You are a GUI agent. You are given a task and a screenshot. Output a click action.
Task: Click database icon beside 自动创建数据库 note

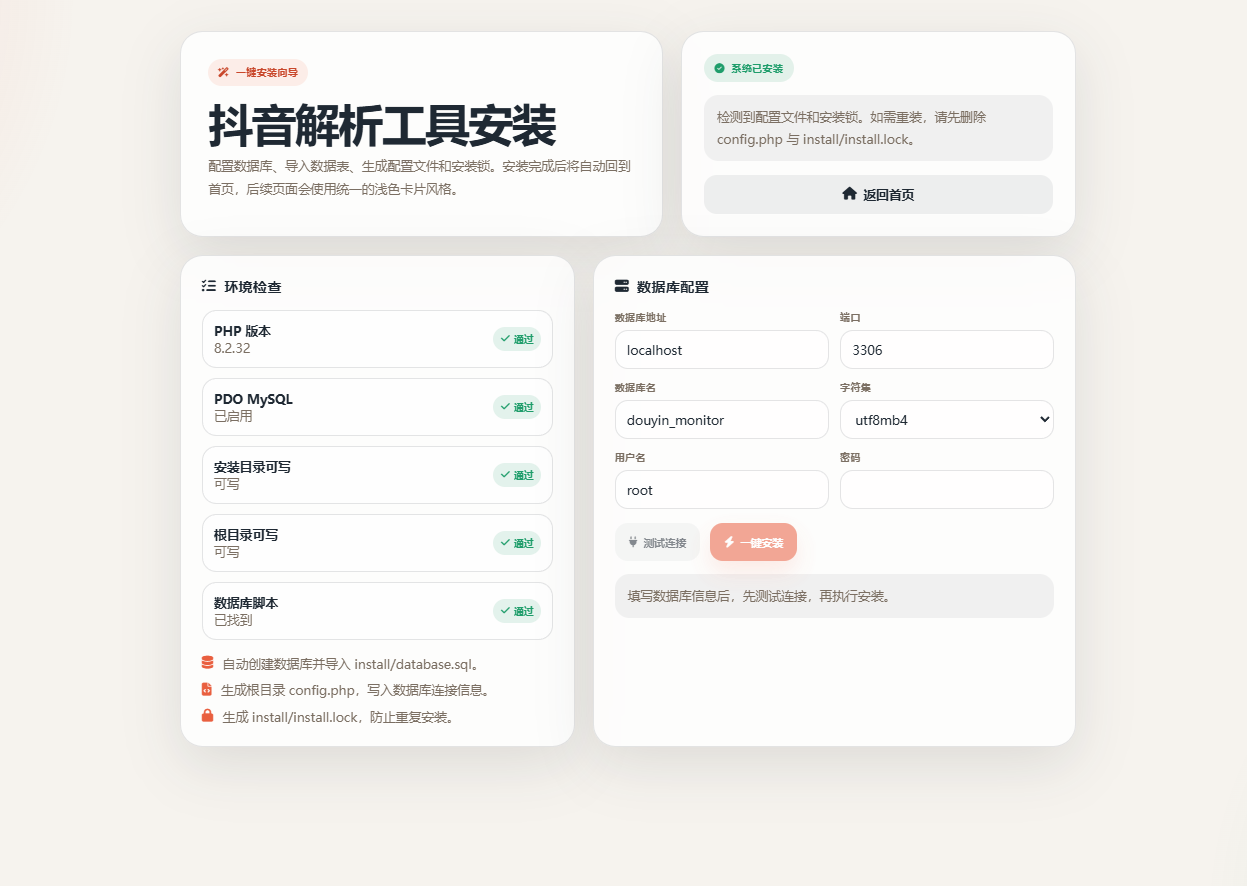pyautogui.click(x=207, y=662)
